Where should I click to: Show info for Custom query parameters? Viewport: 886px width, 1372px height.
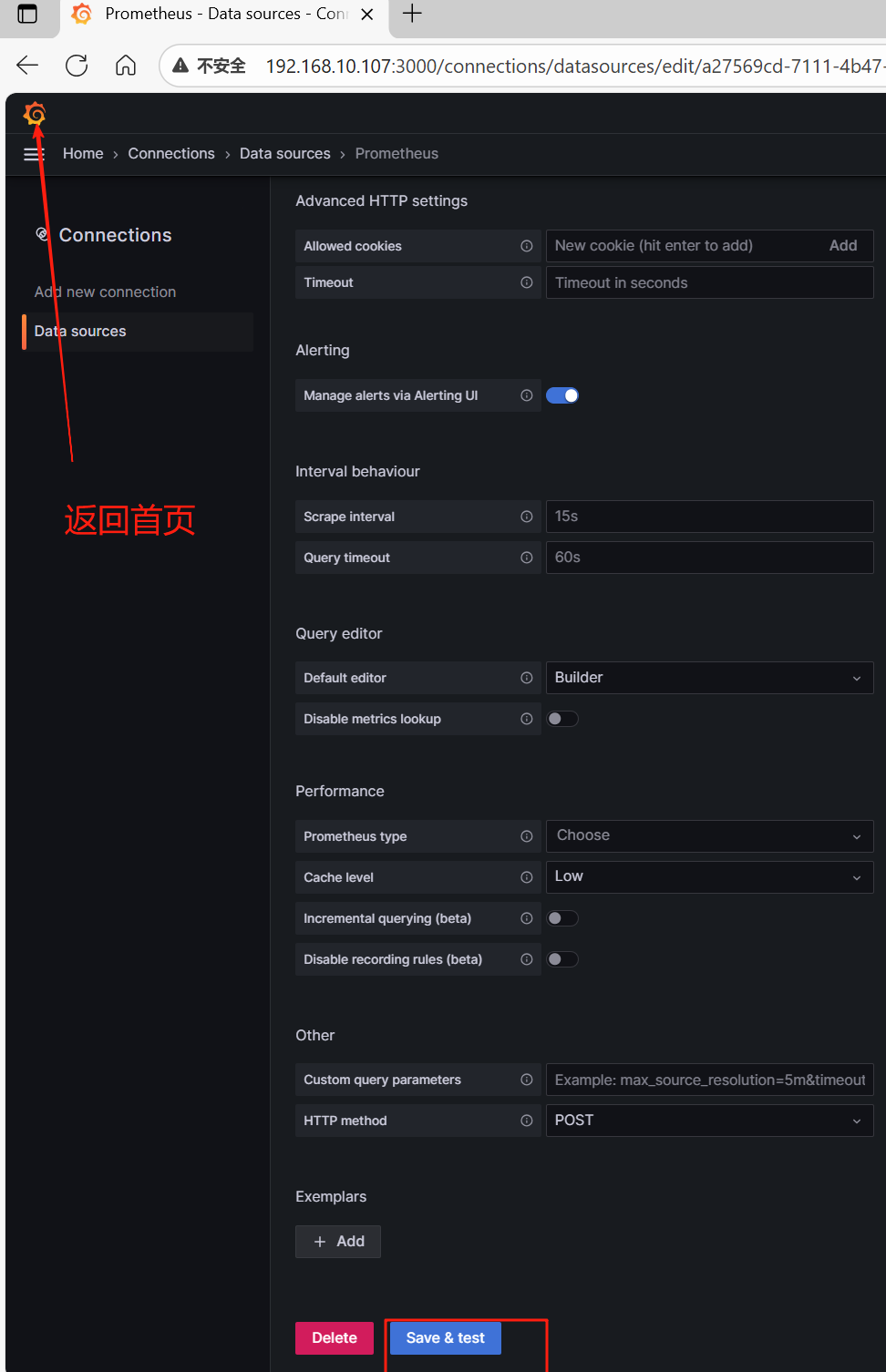point(527,1080)
